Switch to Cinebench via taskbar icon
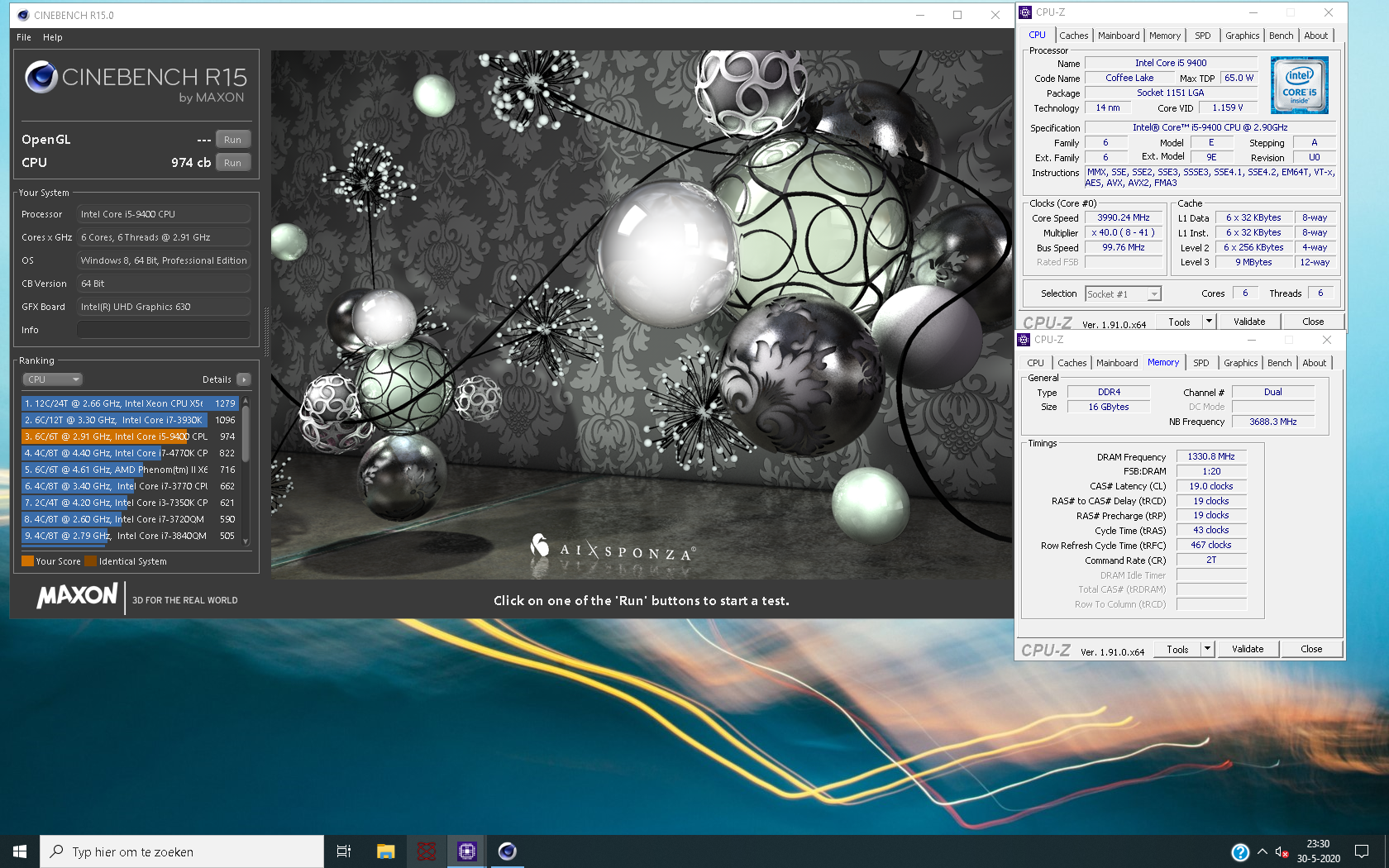 point(508,851)
